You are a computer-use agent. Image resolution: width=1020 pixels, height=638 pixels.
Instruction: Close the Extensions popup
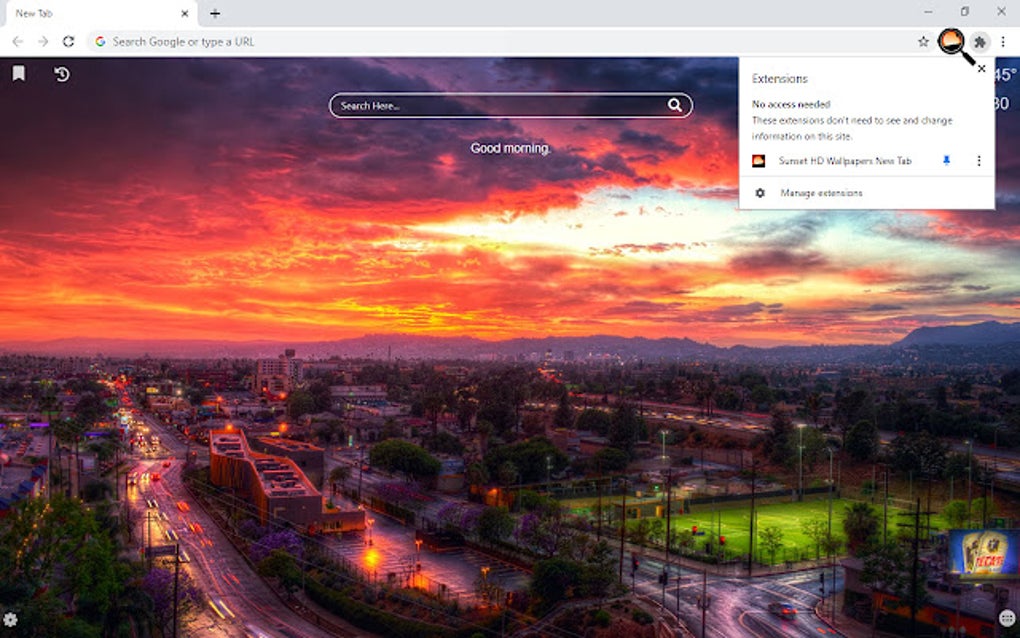(x=982, y=68)
